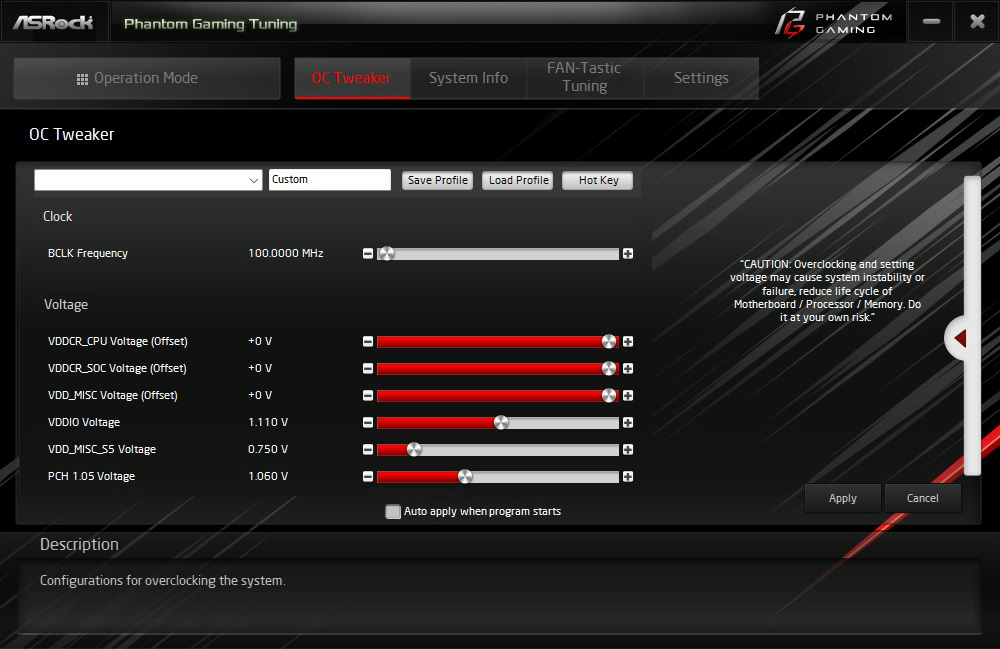Open the Operation Mode selector
The image size is (1000, 649).
(147, 78)
